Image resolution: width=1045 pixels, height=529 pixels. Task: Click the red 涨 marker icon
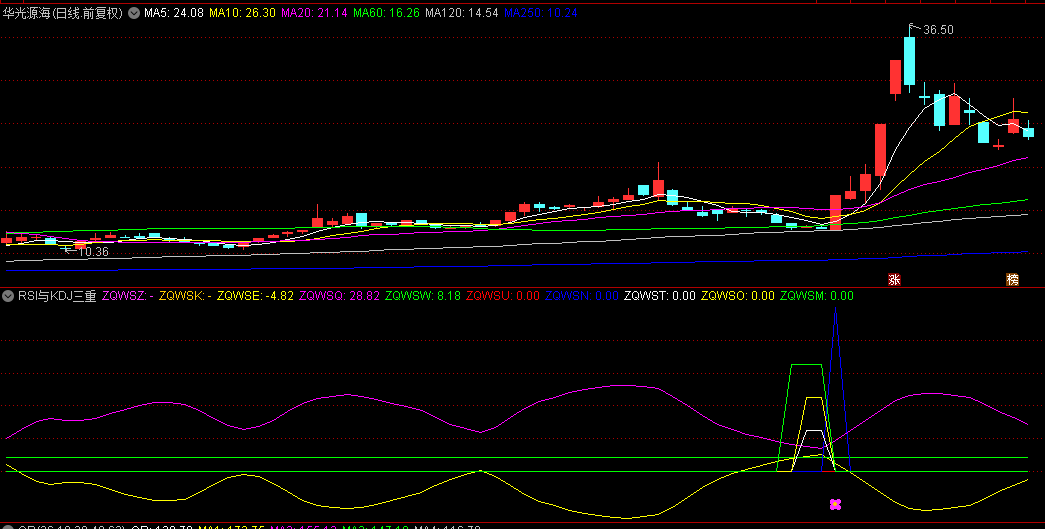[x=894, y=280]
